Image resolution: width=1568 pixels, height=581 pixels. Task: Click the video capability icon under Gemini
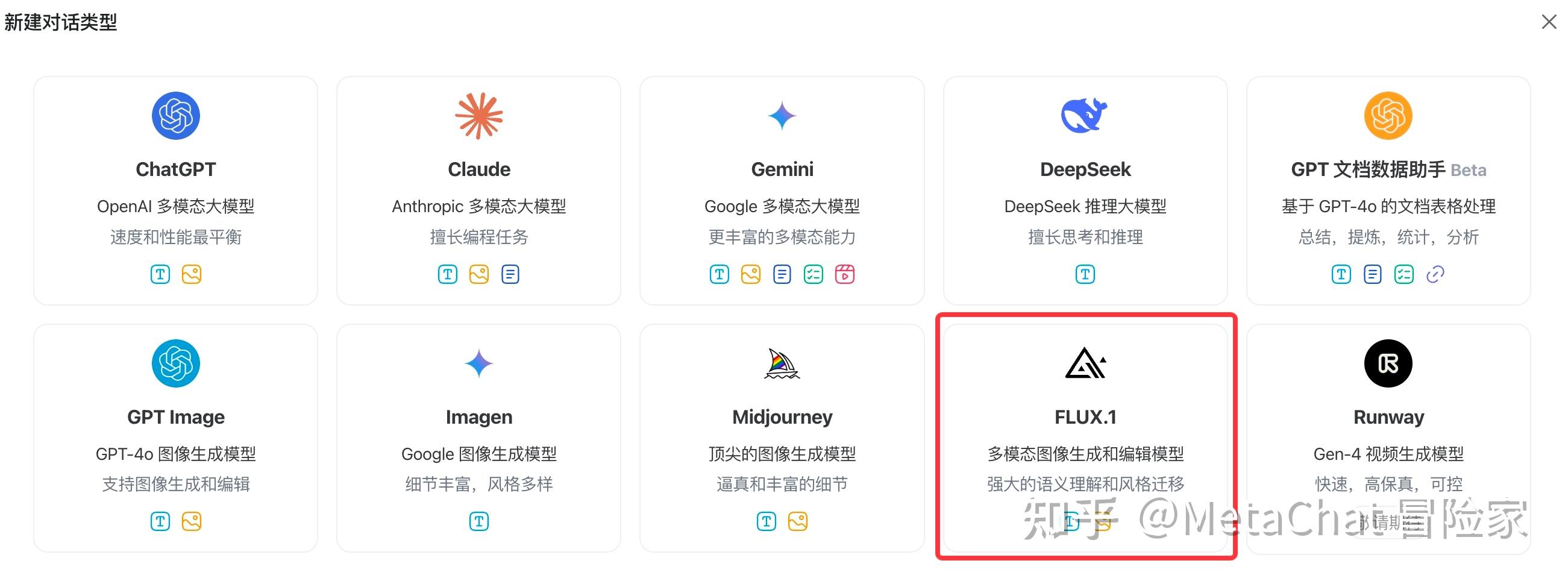point(845,274)
